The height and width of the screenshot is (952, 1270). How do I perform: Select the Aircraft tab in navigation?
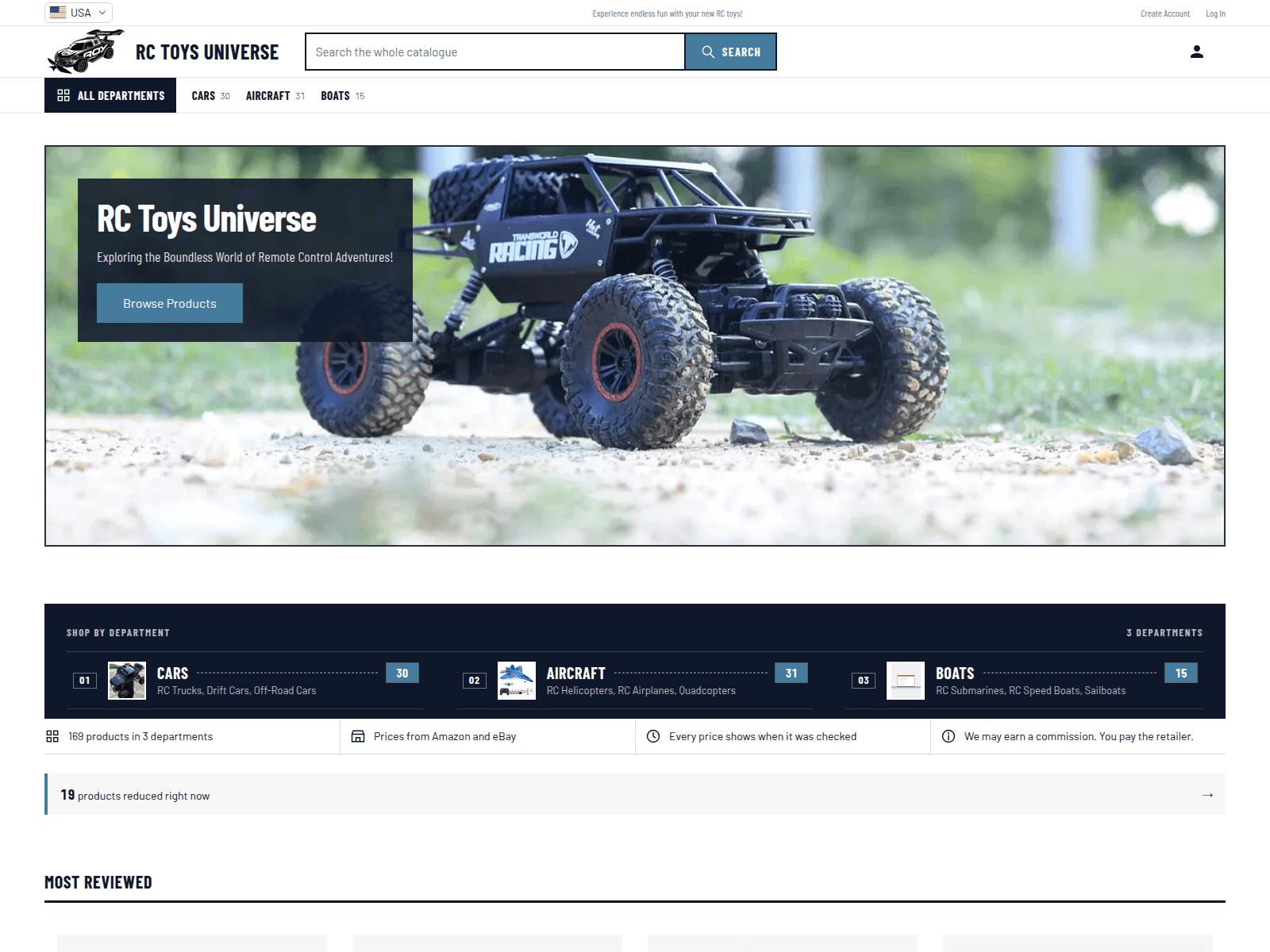coord(275,96)
